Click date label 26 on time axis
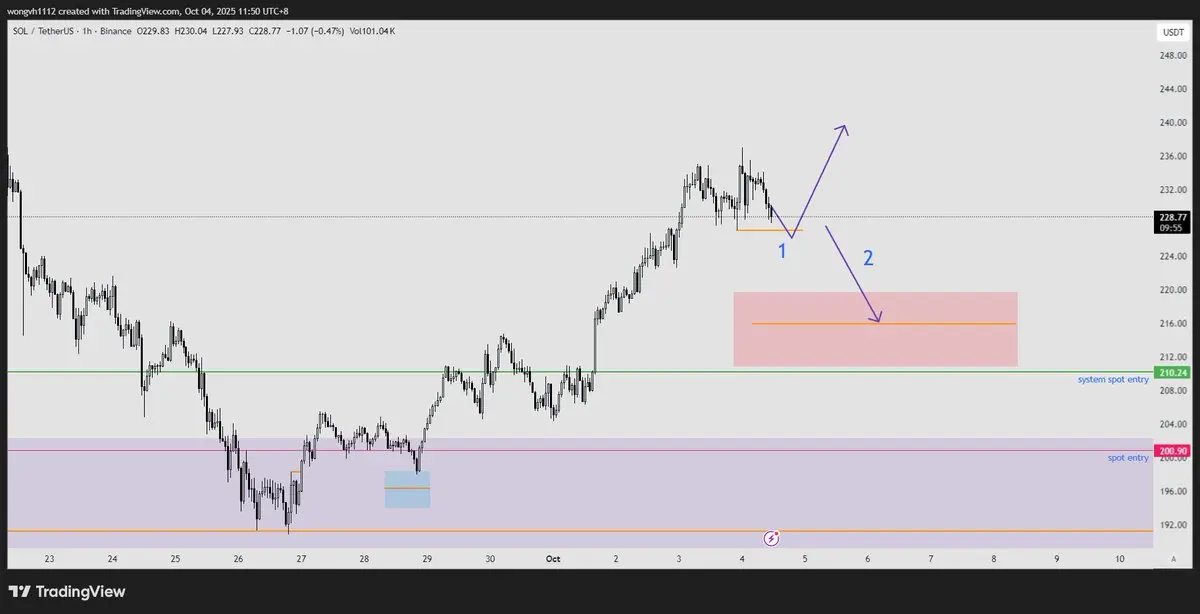 (x=238, y=559)
